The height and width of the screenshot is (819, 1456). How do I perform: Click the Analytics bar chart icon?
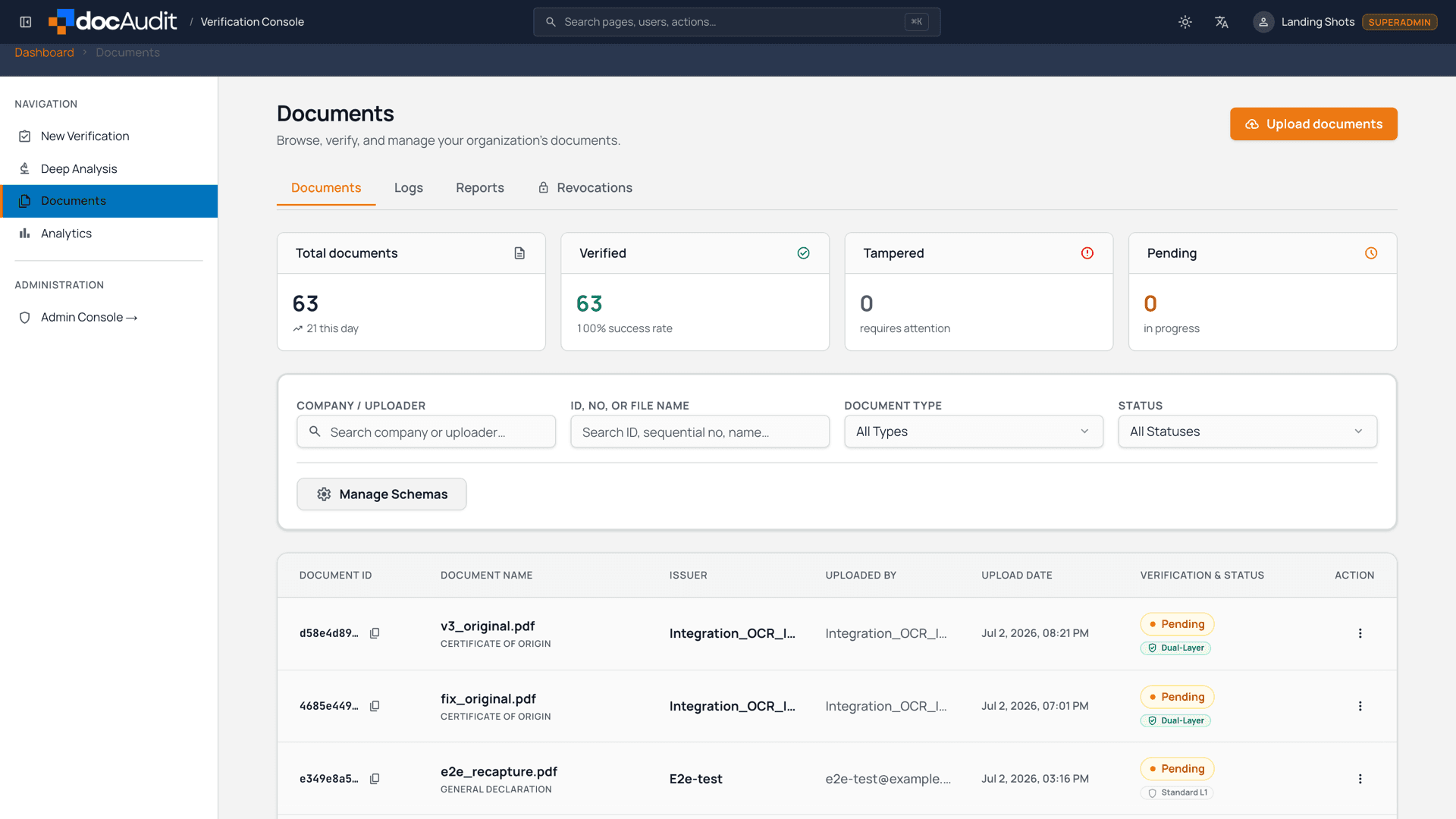tap(25, 234)
